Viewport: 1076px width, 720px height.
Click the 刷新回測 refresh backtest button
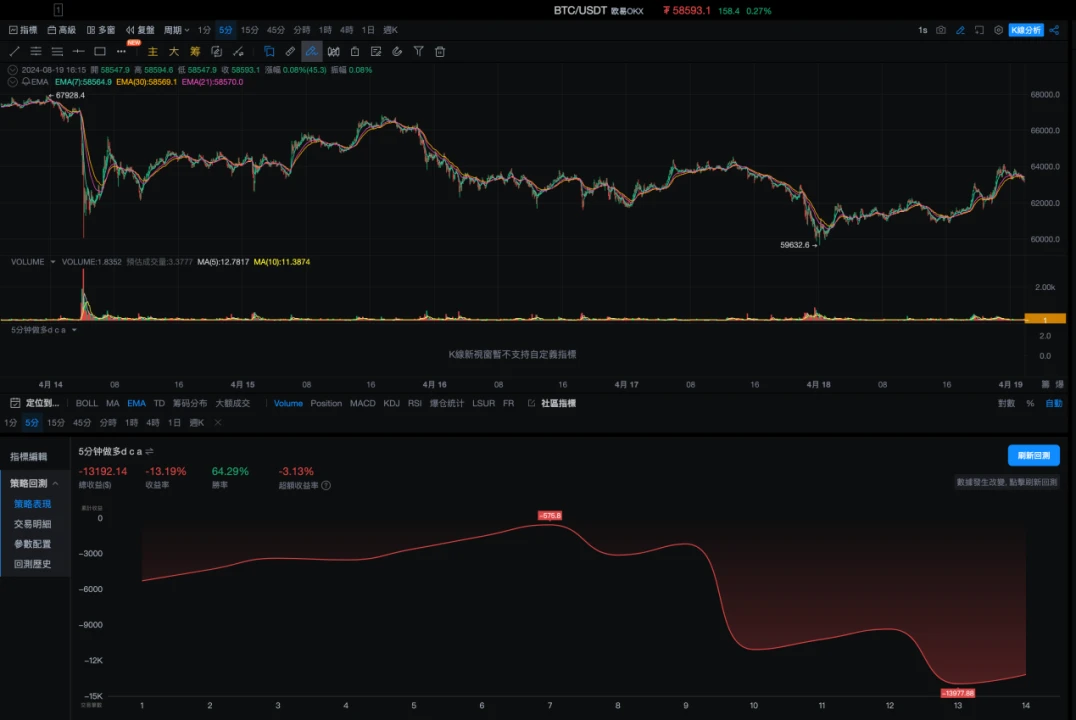1033,455
